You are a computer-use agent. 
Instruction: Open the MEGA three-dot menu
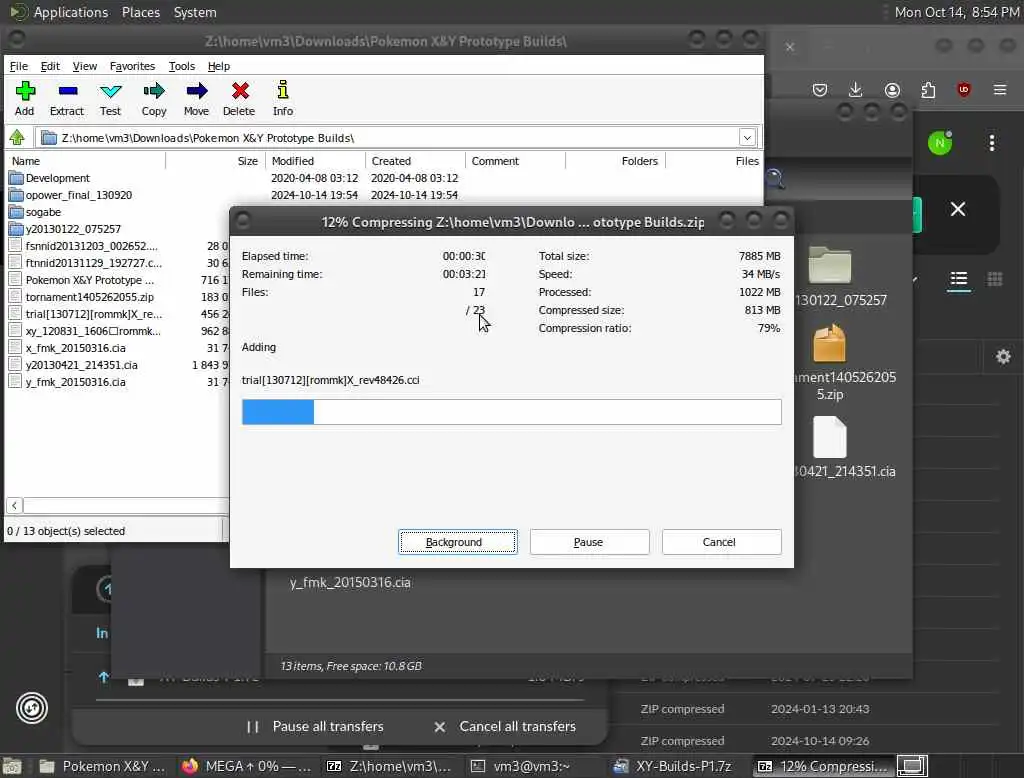pyautogui.click(x=992, y=143)
